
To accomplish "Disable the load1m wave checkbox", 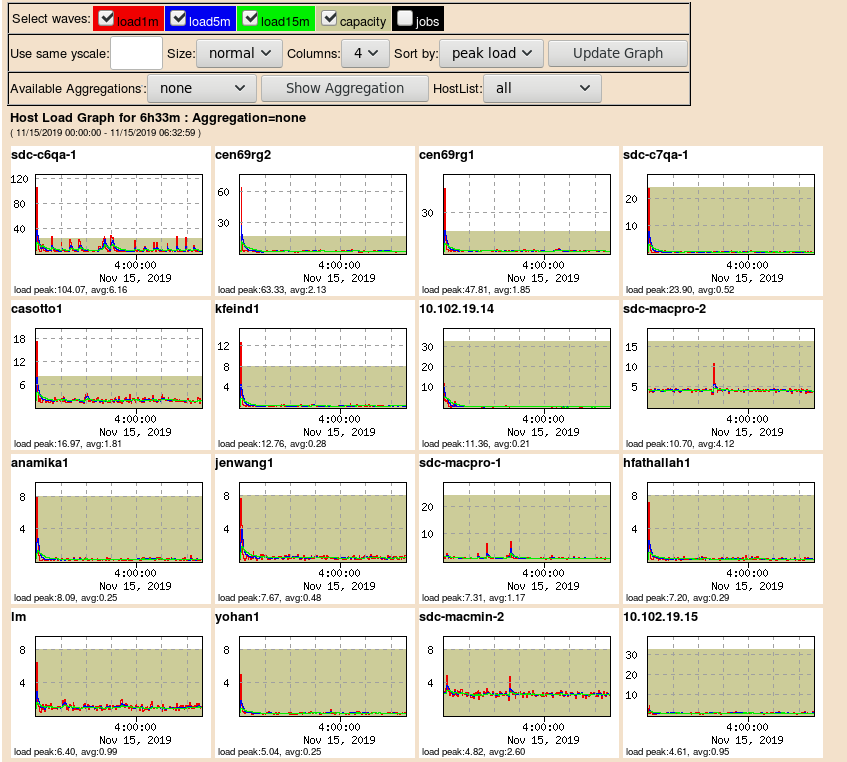I will coord(107,17).
